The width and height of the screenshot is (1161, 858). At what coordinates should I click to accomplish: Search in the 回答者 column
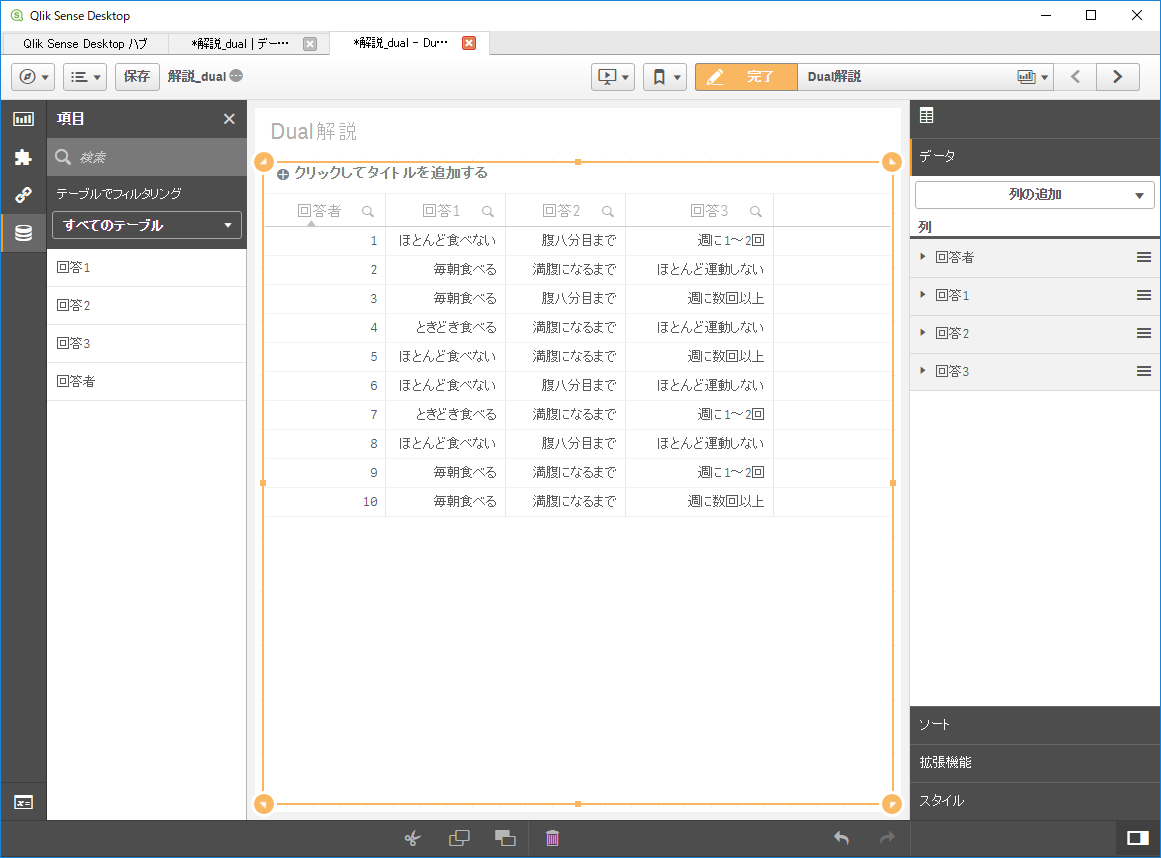click(x=368, y=212)
